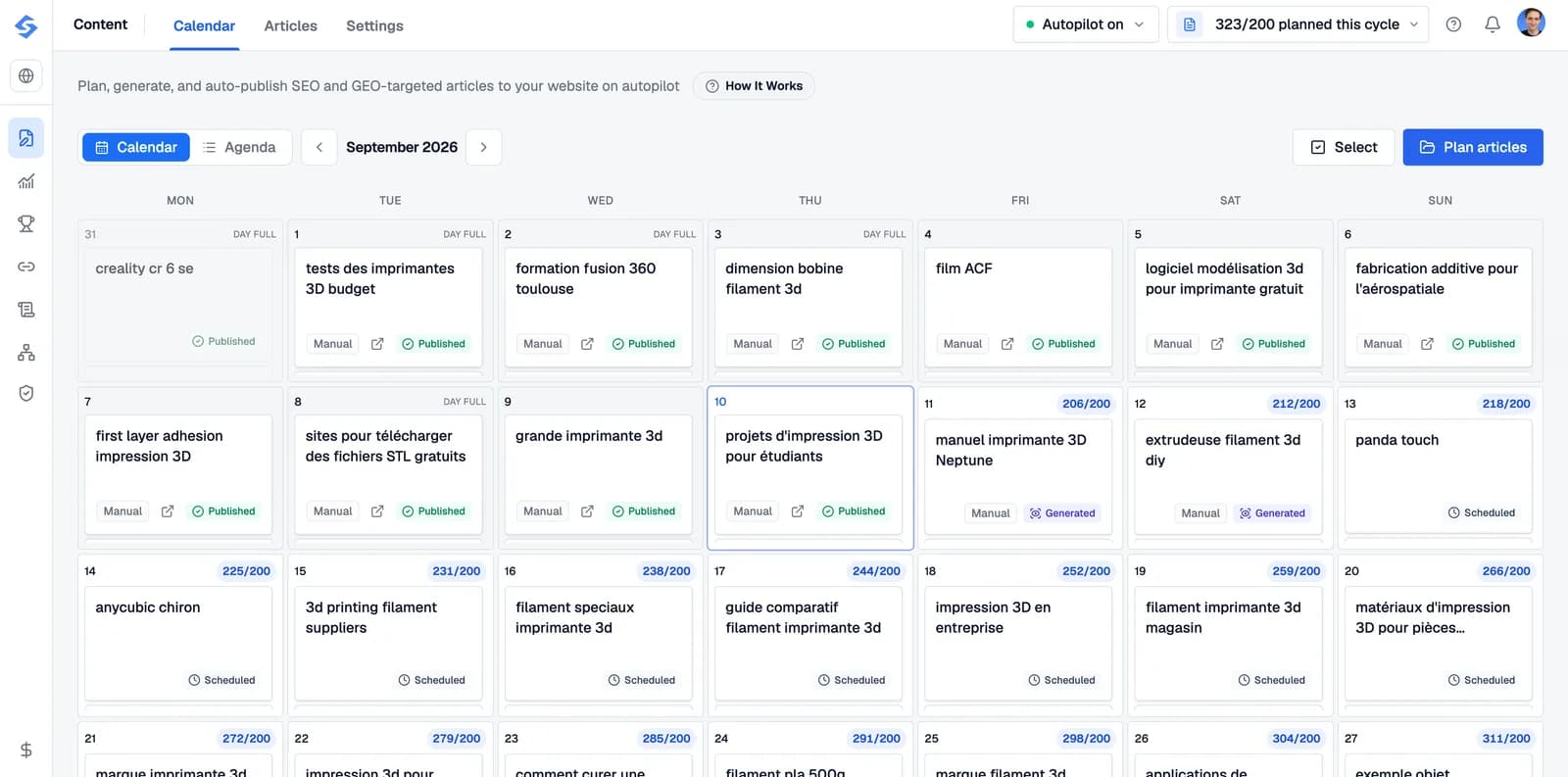This screenshot has height=777, width=1568.
Task: Open the chain link icon in the sidebar
Action: pyautogui.click(x=26, y=267)
